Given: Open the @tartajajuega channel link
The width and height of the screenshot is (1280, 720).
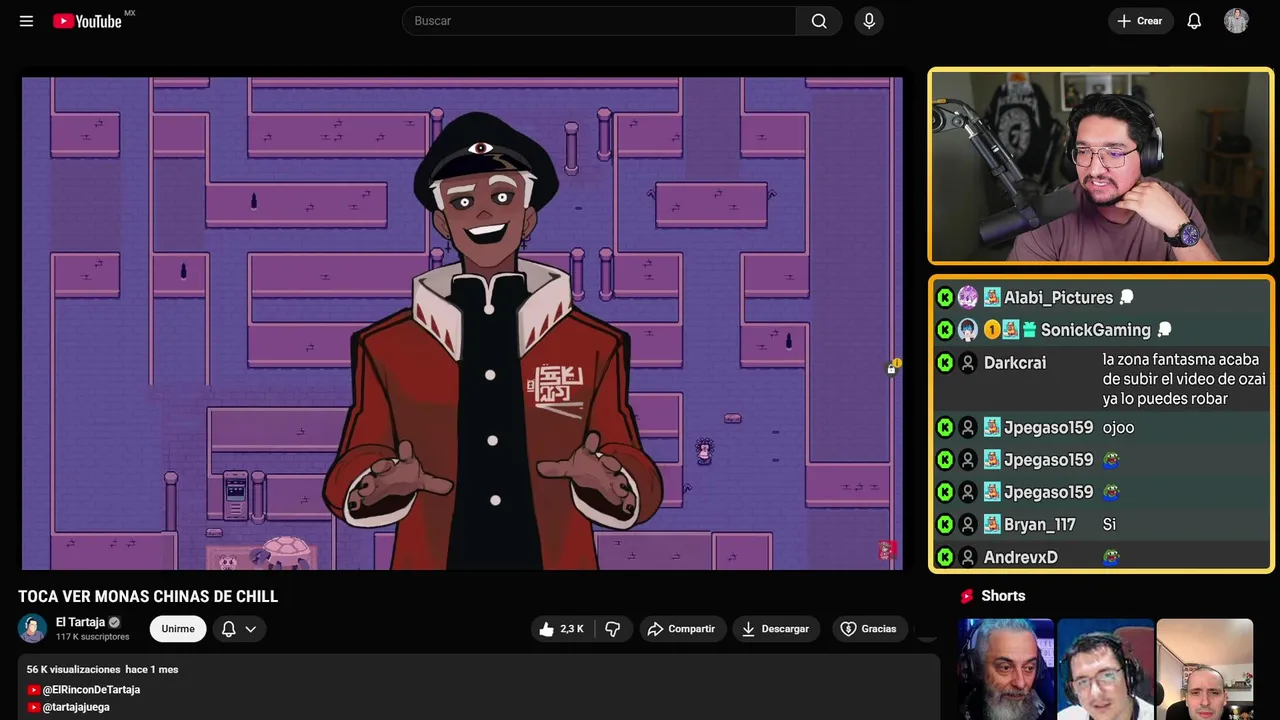Looking at the screenshot, I should (76, 707).
